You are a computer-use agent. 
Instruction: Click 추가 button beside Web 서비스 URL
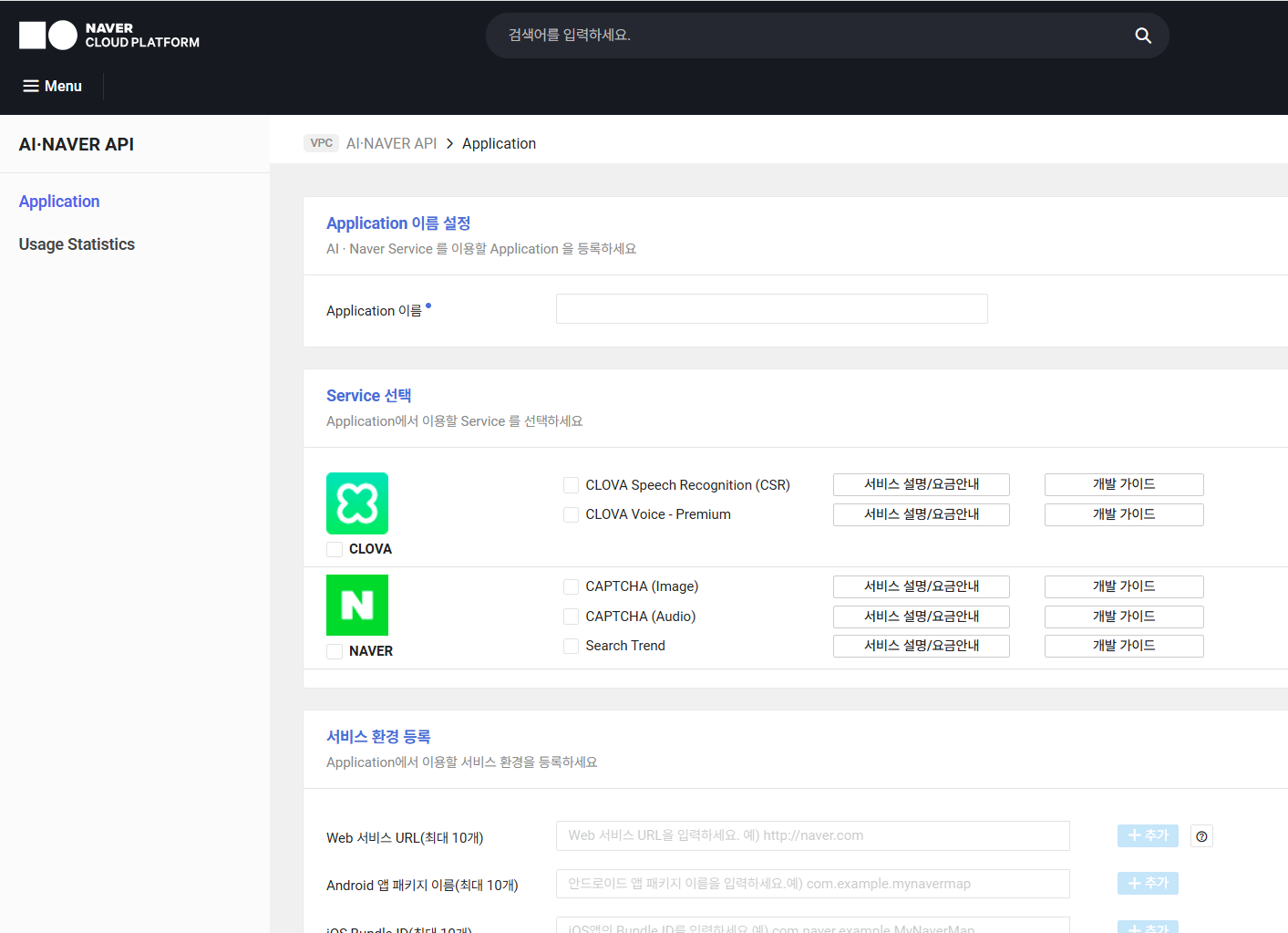point(1148,835)
